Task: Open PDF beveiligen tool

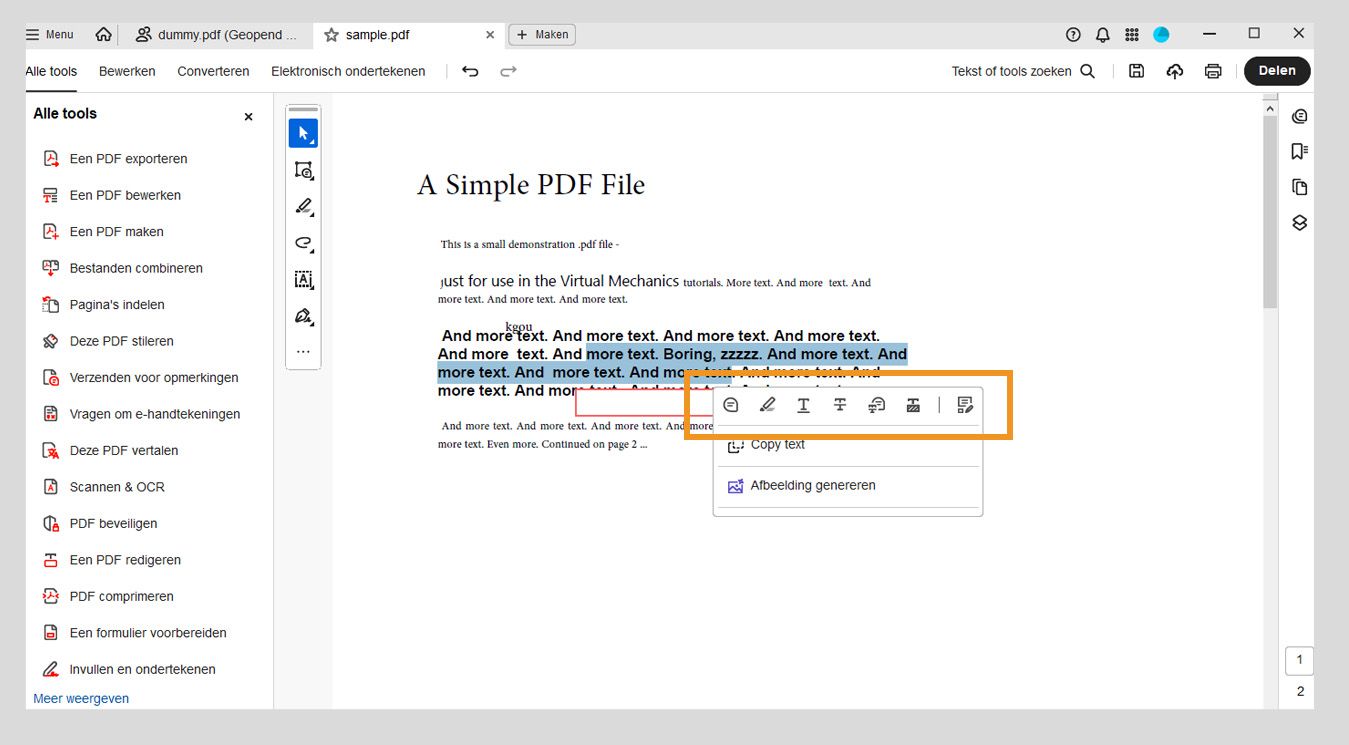Action: (112, 524)
